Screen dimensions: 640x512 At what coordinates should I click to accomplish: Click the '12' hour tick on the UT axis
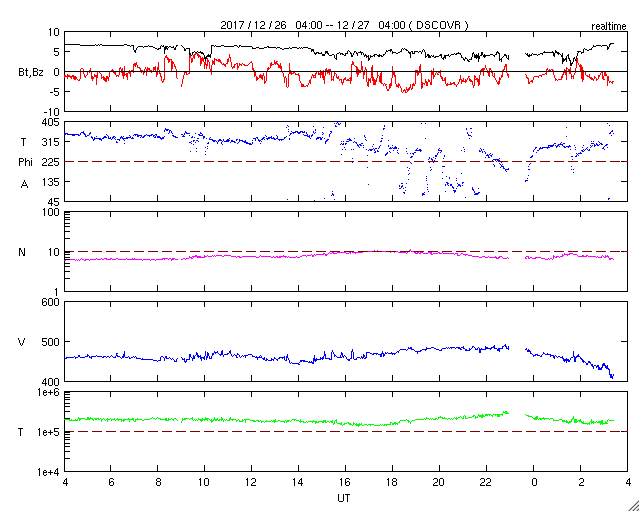(x=251, y=482)
